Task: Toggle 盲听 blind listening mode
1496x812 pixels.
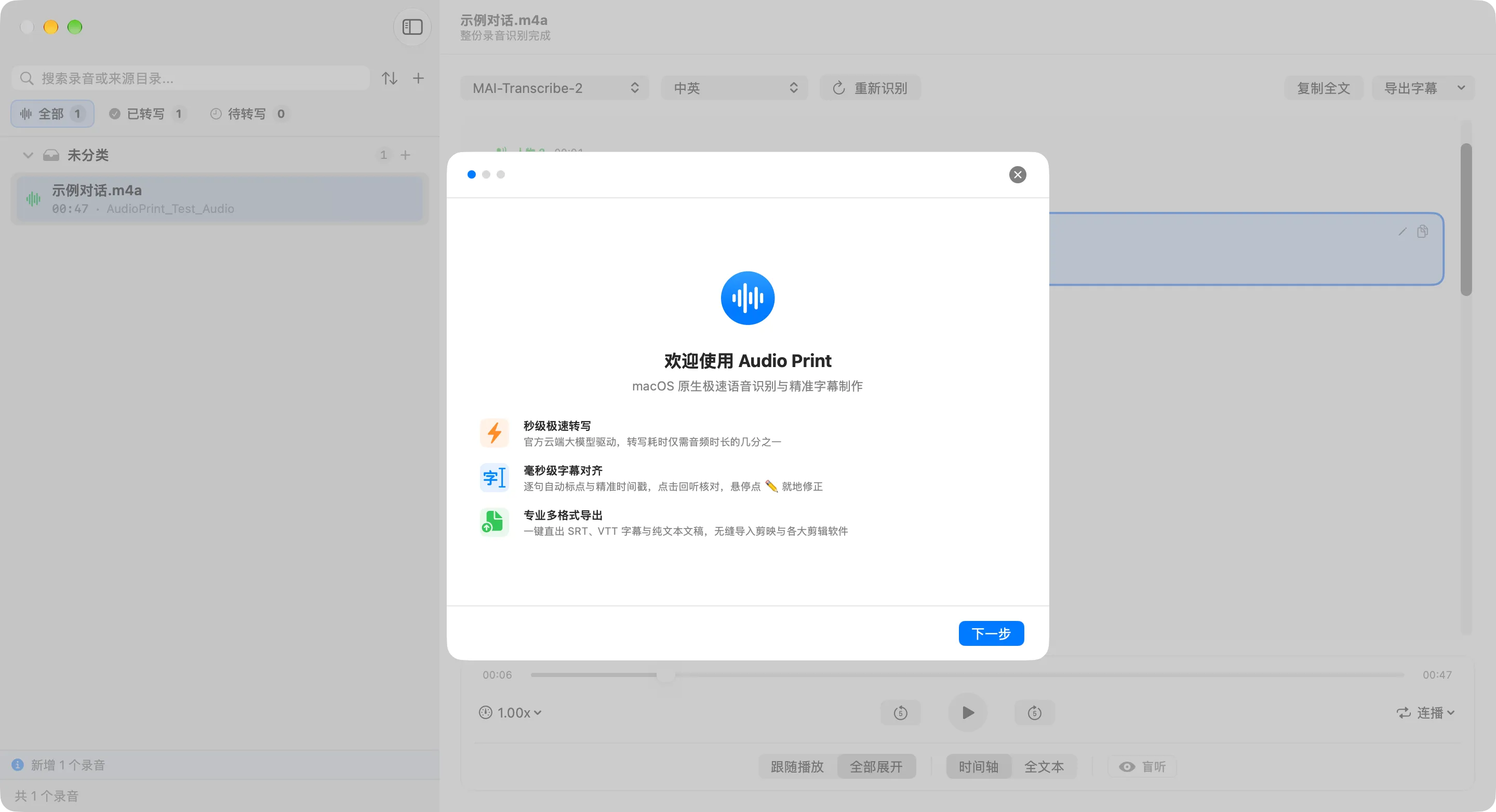Action: (x=1142, y=767)
